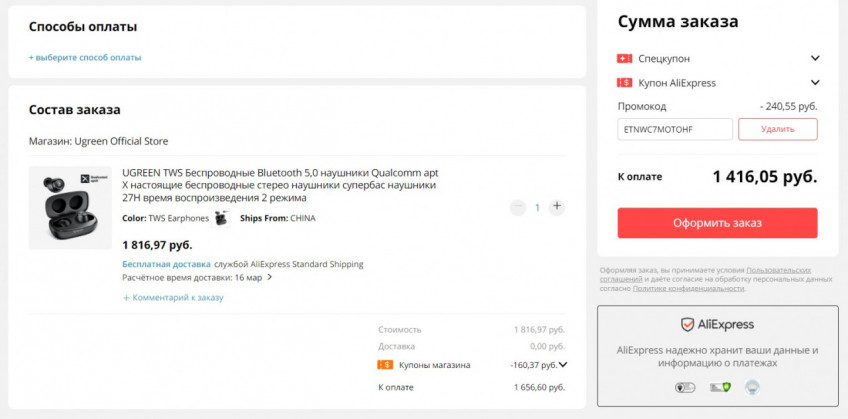
Task: Open the UGREEN earphones product thumbnail
Action: [x=70, y=207]
